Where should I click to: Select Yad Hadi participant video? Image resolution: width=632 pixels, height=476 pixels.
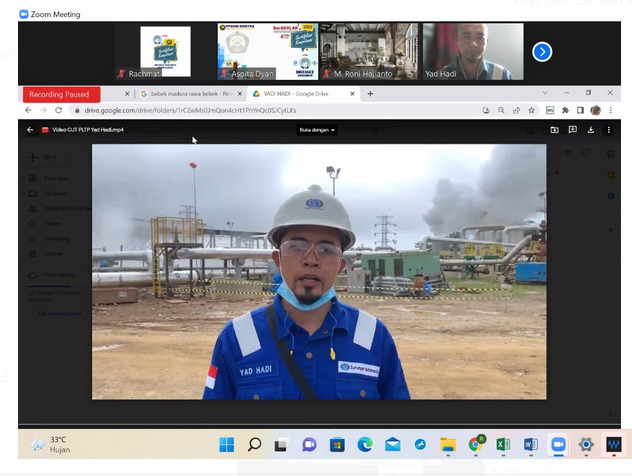(x=473, y=51)
